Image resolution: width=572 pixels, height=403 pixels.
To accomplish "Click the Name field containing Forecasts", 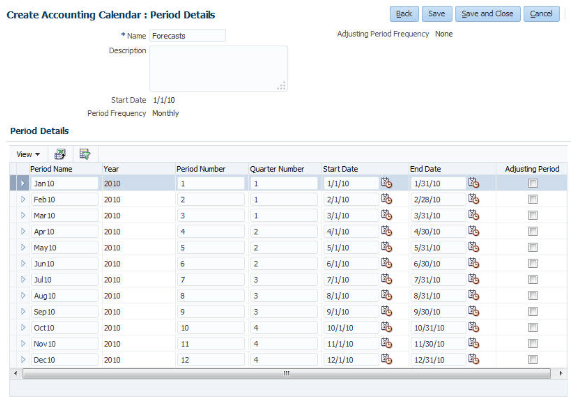I will [x=188, y=36].
